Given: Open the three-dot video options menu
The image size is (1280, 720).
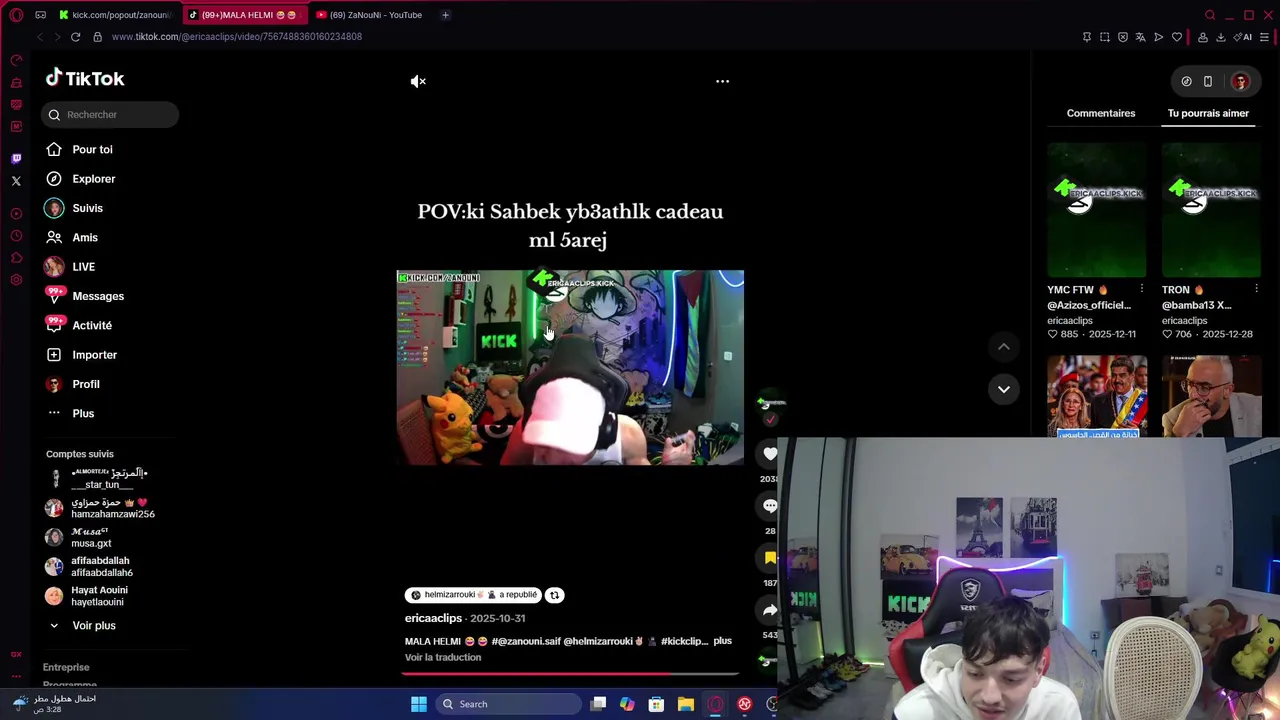Looking at the screenshot, I should click(722, 81).
